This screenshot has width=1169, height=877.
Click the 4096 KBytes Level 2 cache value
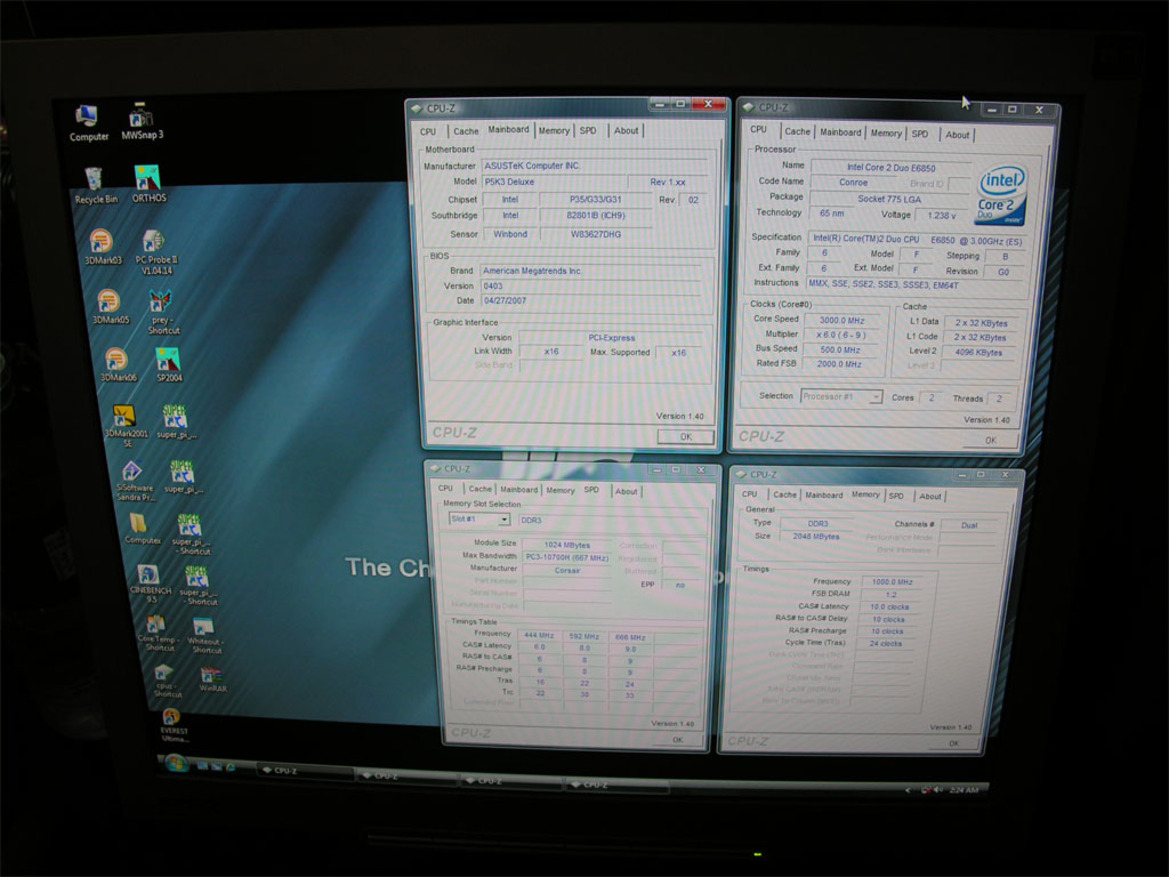pyautogui.click(x=978, y=353)
